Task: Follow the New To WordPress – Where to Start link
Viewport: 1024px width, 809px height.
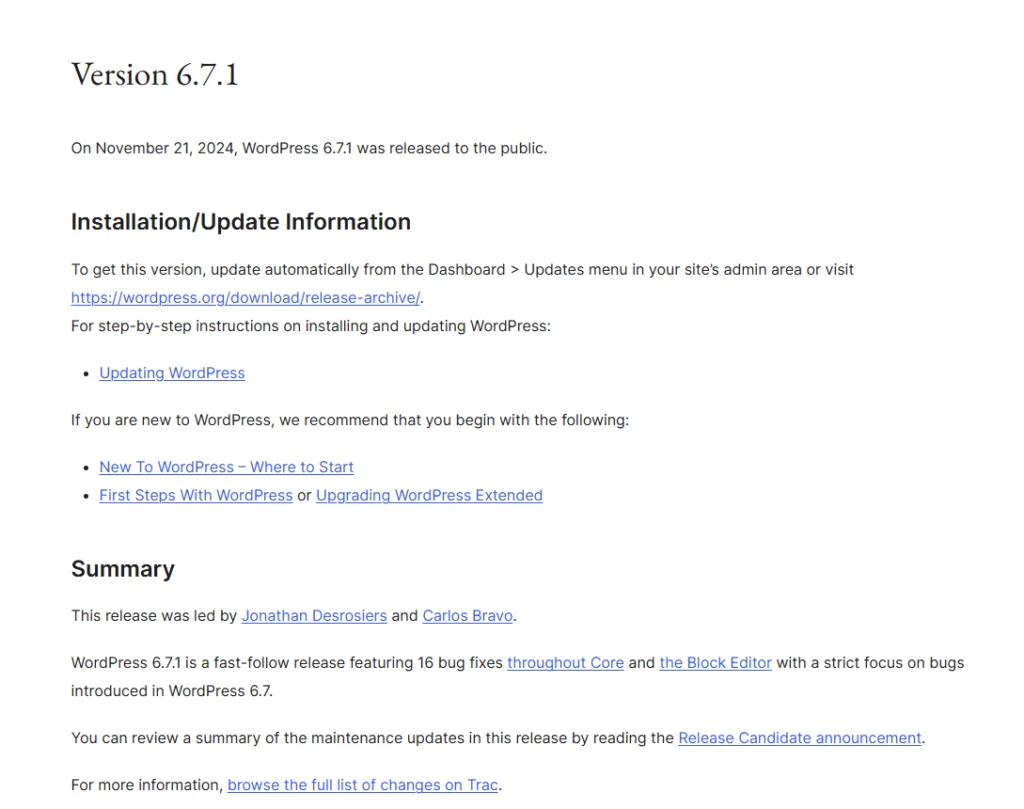Action: click(x=226, y=467)
